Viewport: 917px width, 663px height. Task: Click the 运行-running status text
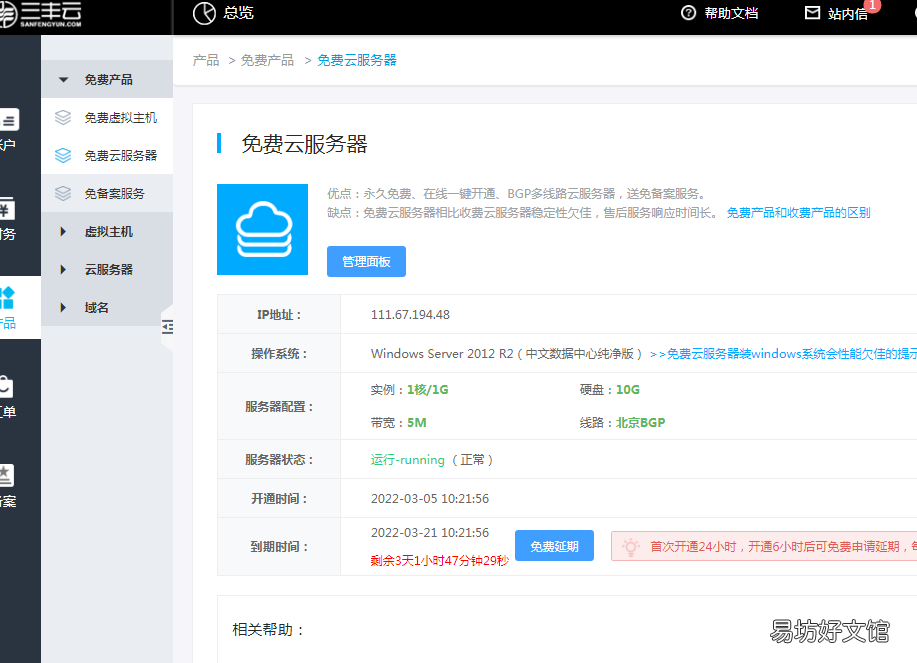[408, 460]
